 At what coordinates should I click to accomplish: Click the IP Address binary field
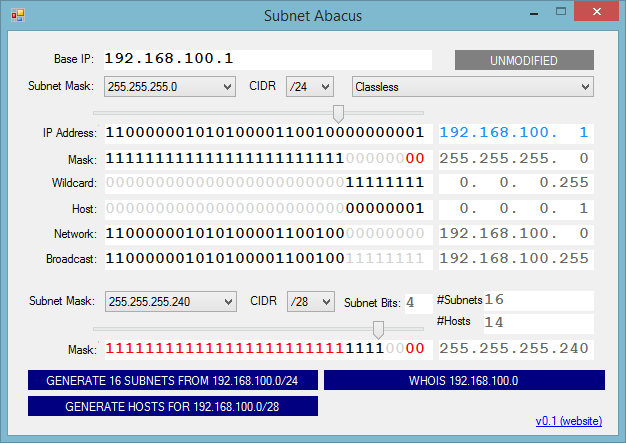click(268, 133)
